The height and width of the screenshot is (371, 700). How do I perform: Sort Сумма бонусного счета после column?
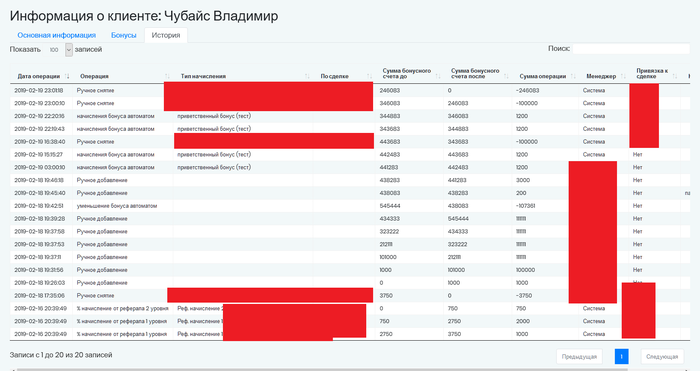coord(506,76)
